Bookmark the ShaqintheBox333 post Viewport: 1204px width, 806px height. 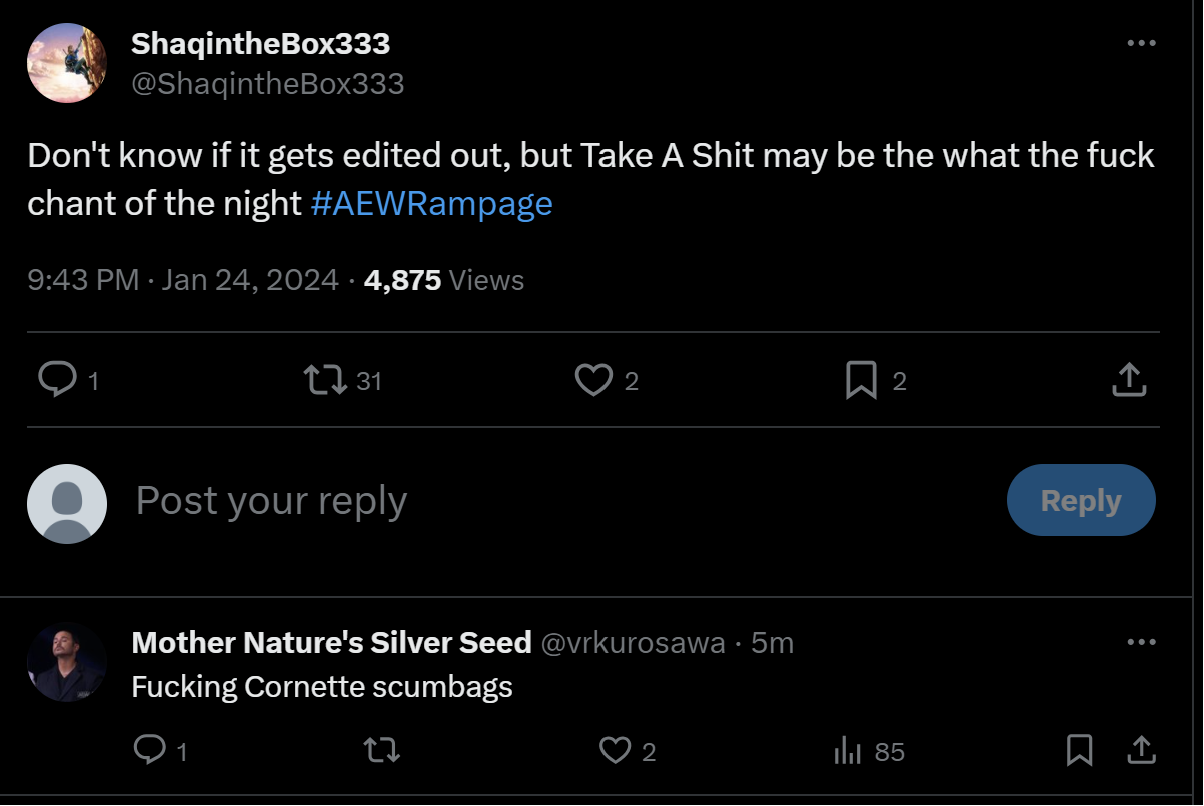pos(861,380)
